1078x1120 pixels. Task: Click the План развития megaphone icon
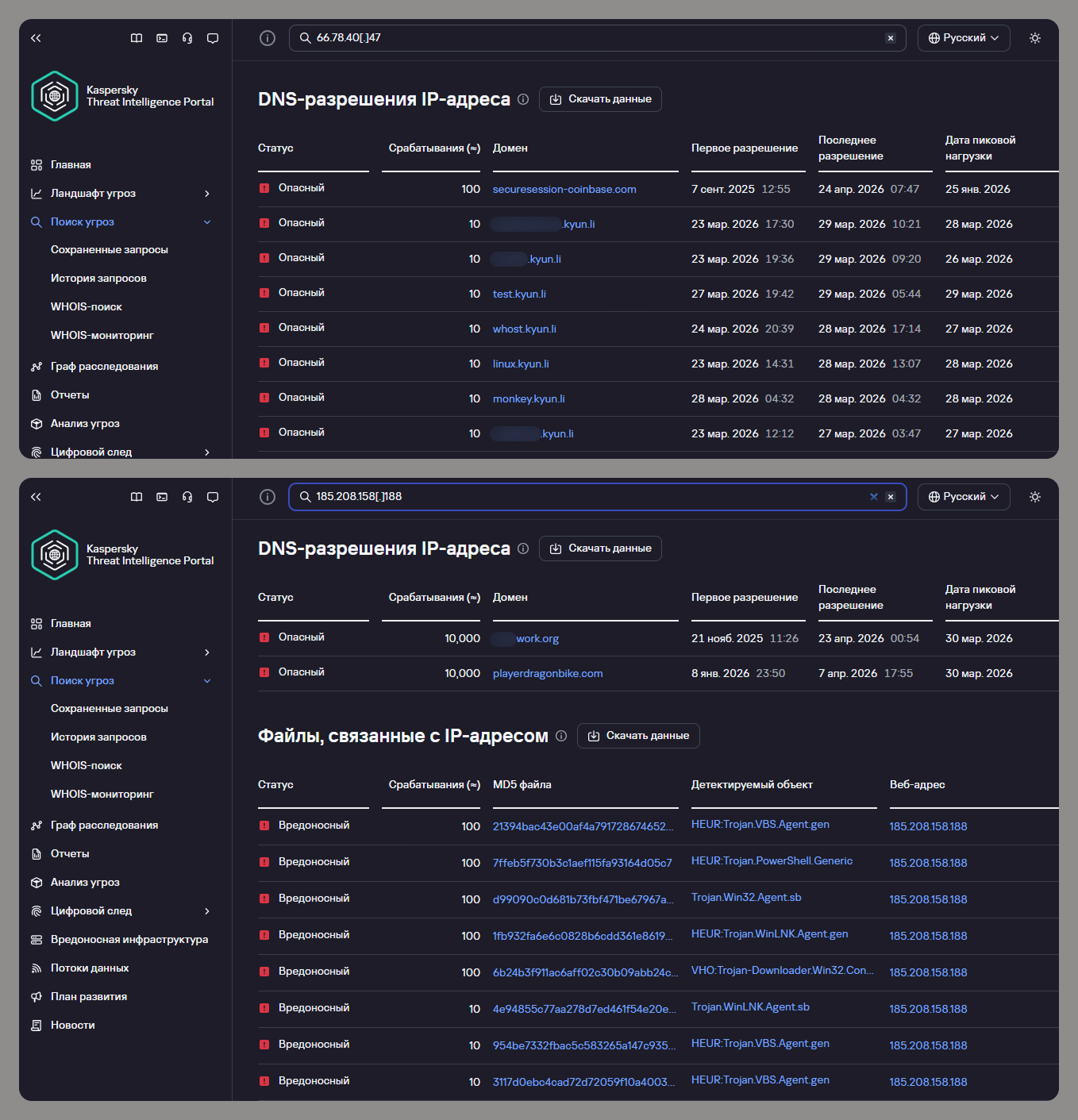(x=37, y=997)
